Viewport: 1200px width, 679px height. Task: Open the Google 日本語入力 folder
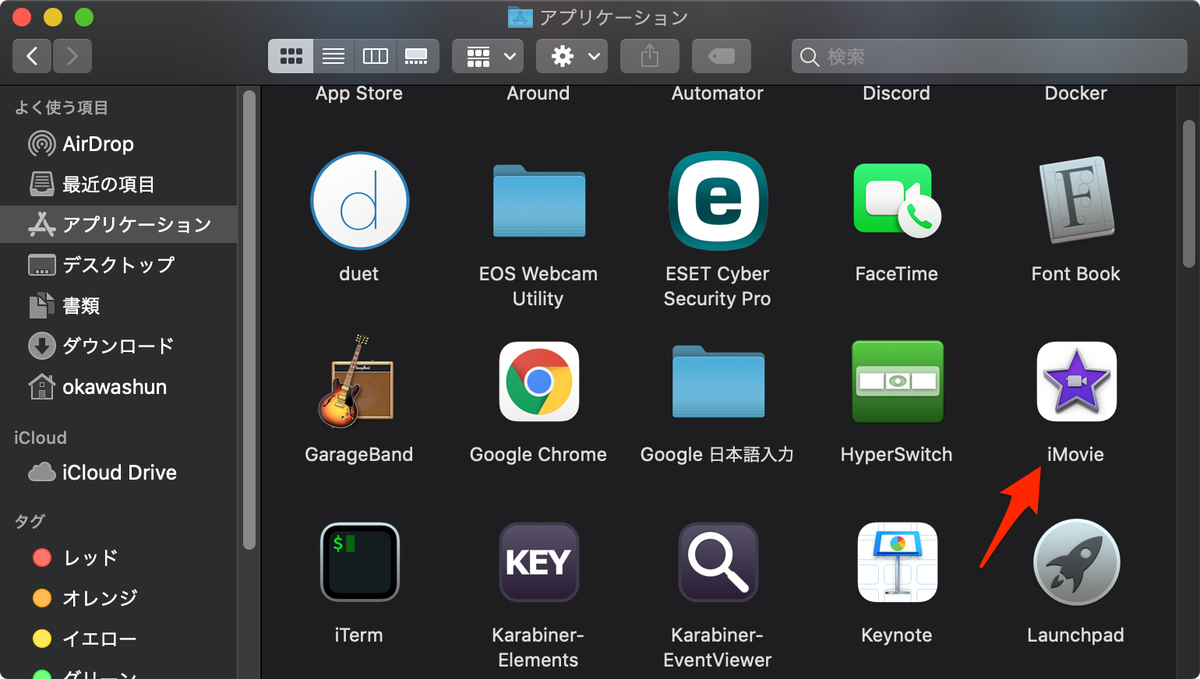[717, 381]
